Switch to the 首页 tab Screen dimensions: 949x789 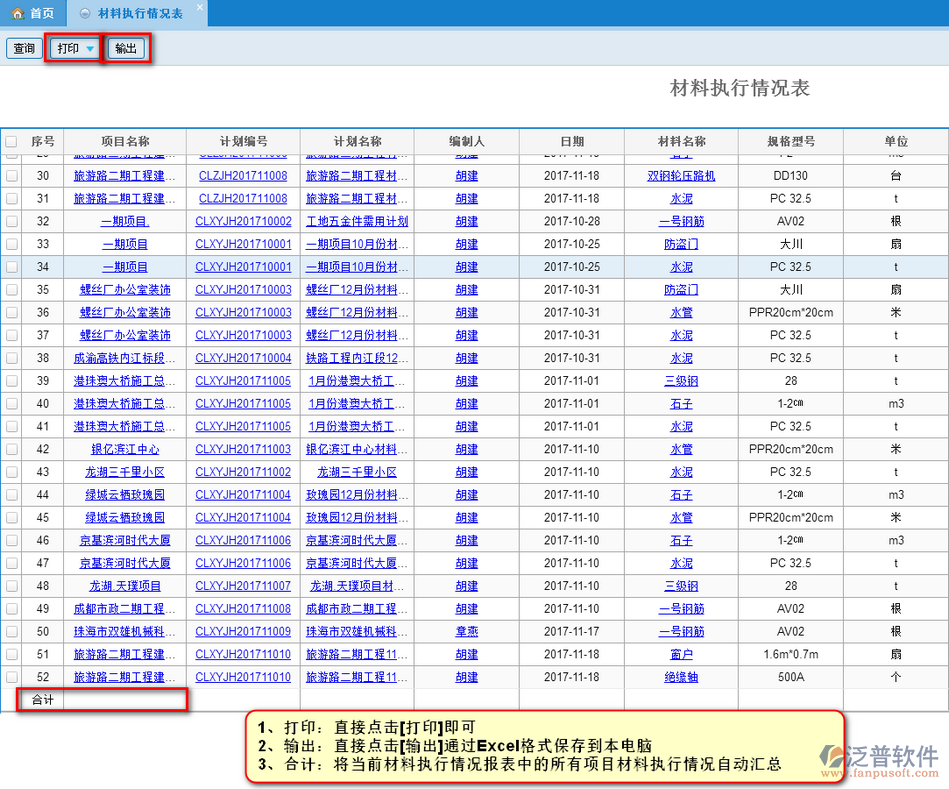pos(33,13)
